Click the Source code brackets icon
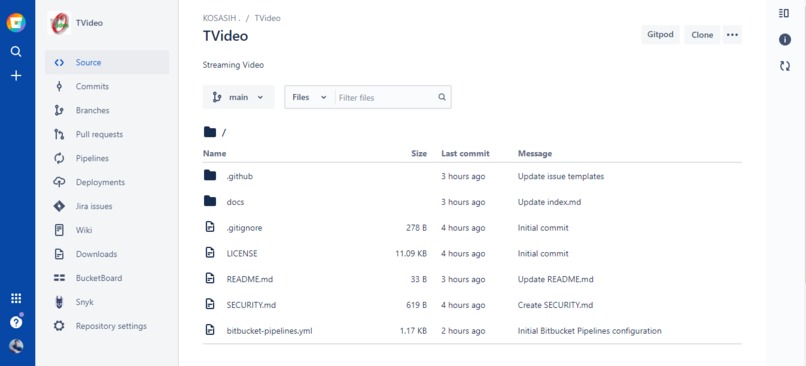Image resolution: width=806 pixels, height=366 pixels. point(59,63)
